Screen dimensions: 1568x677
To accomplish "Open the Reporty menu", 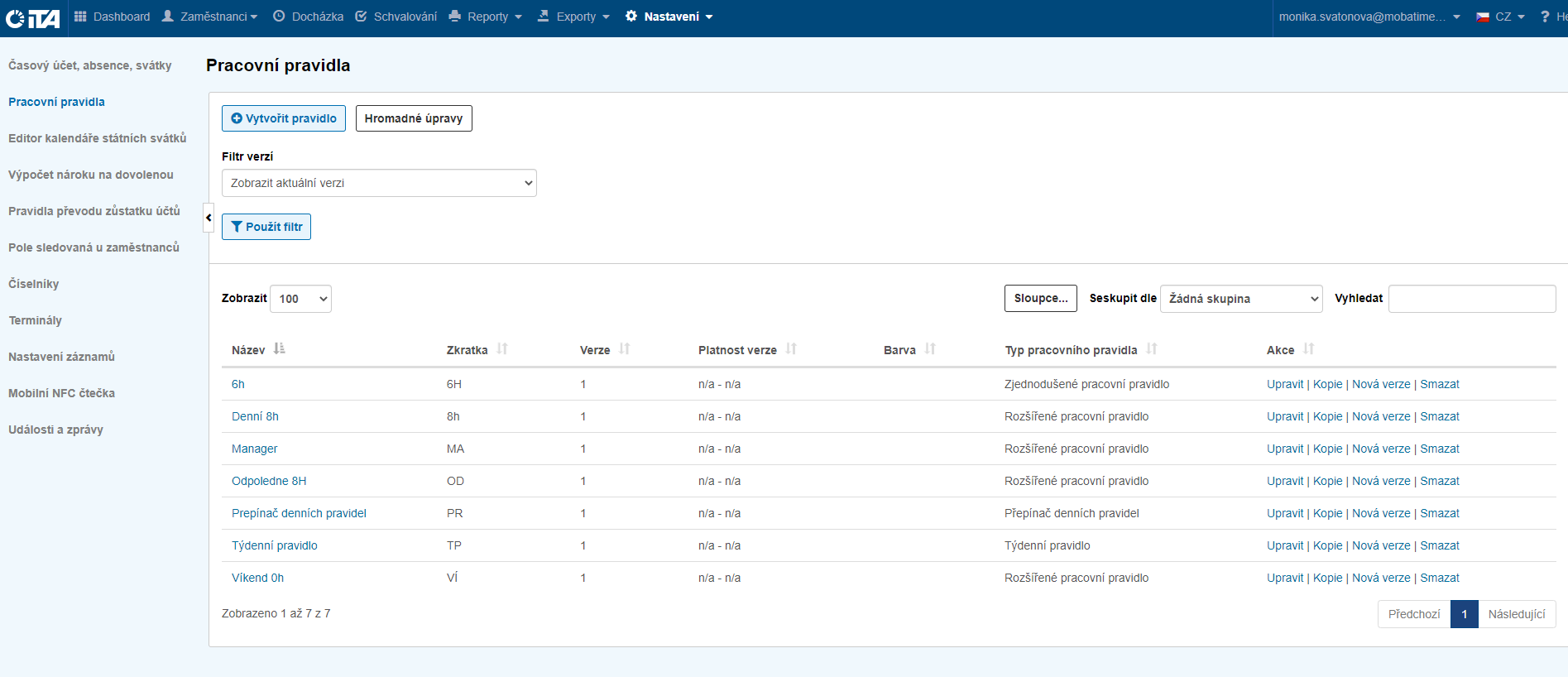I will point(486,17).
